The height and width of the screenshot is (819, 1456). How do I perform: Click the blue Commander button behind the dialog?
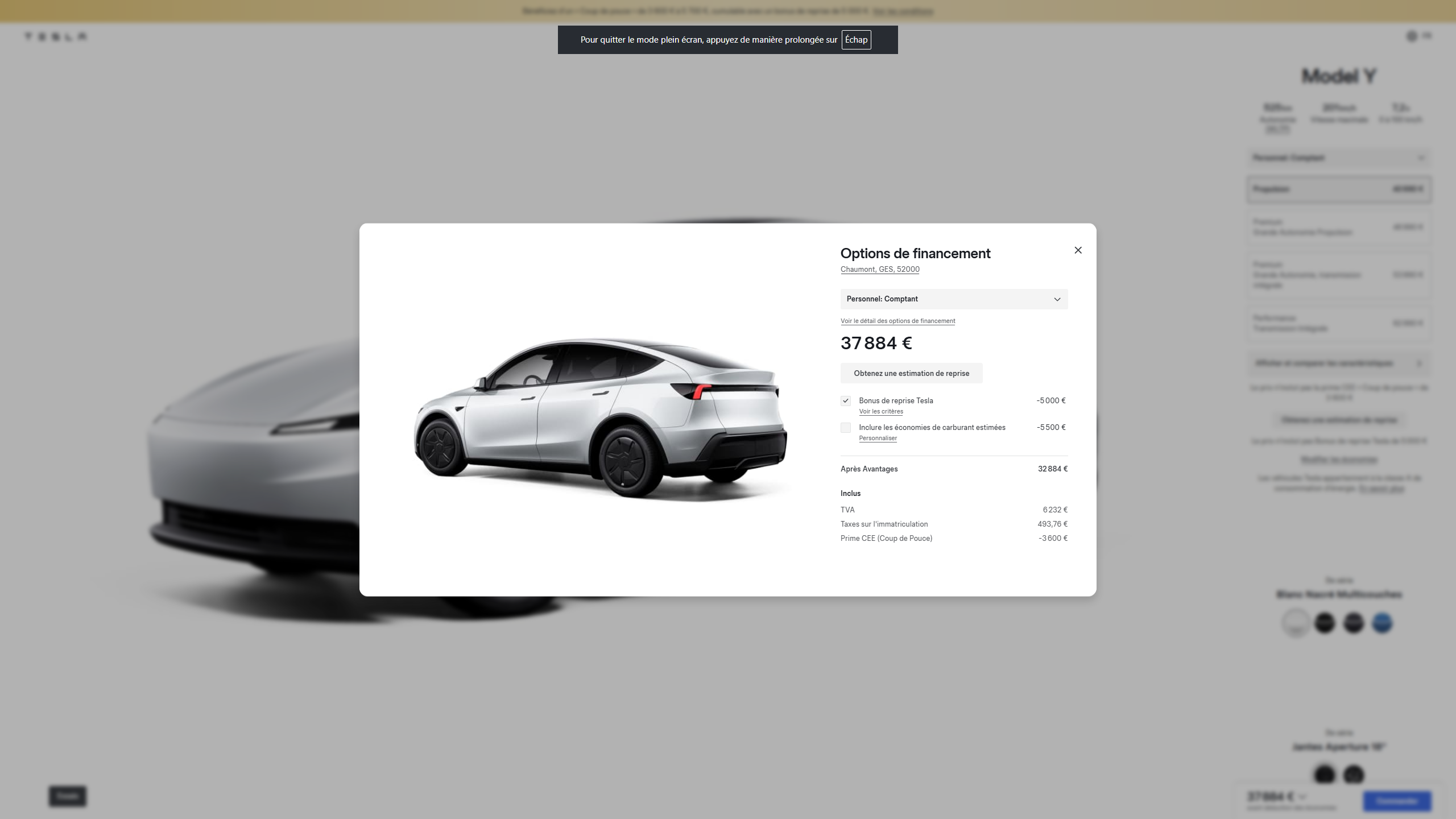tap(1397, 801)
